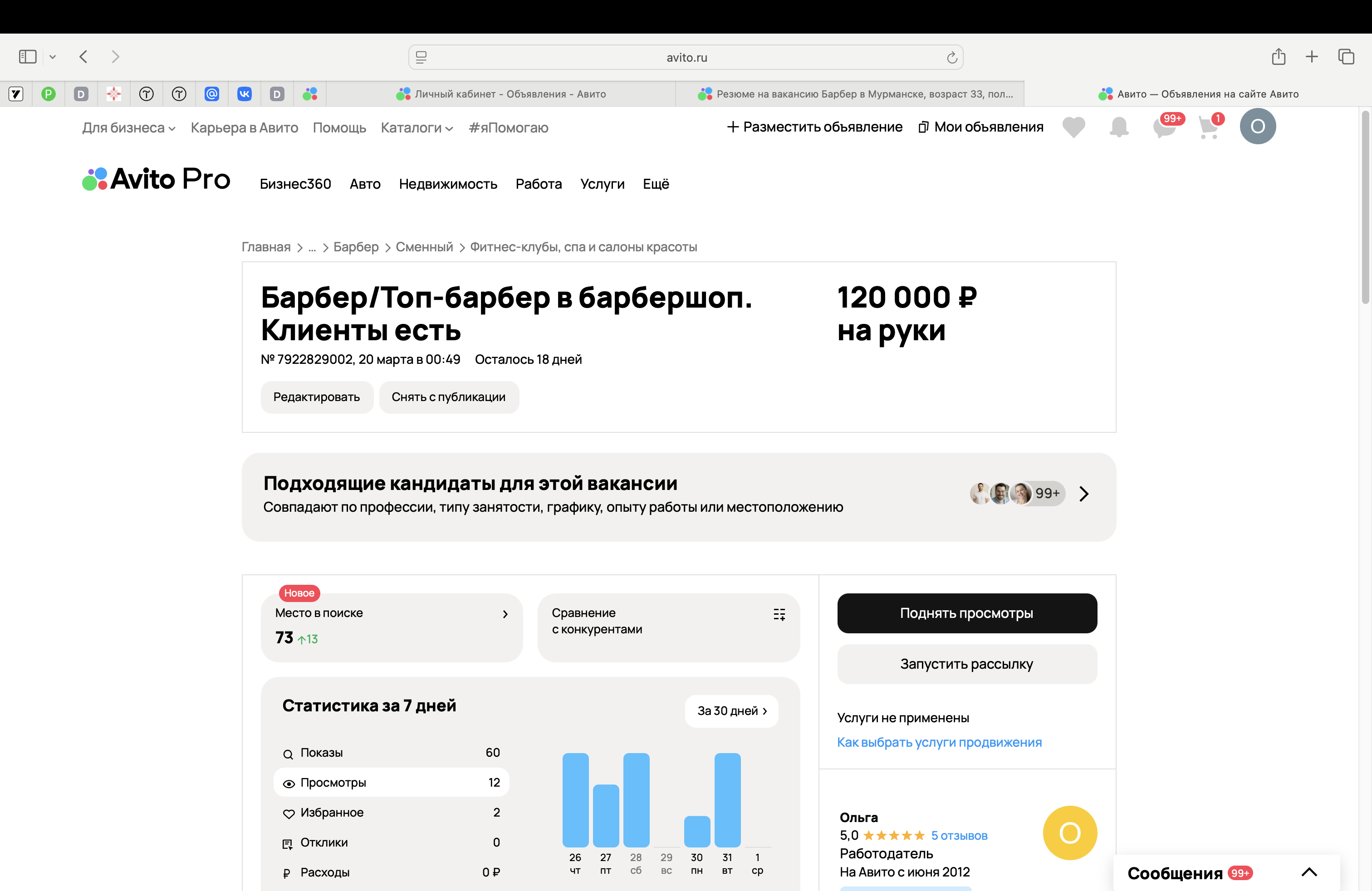Image resolution: width=1372 pixels, height=891 pixels.
Task: Click the chart bar for 26 чт
Action: click(x=575, y=800)
